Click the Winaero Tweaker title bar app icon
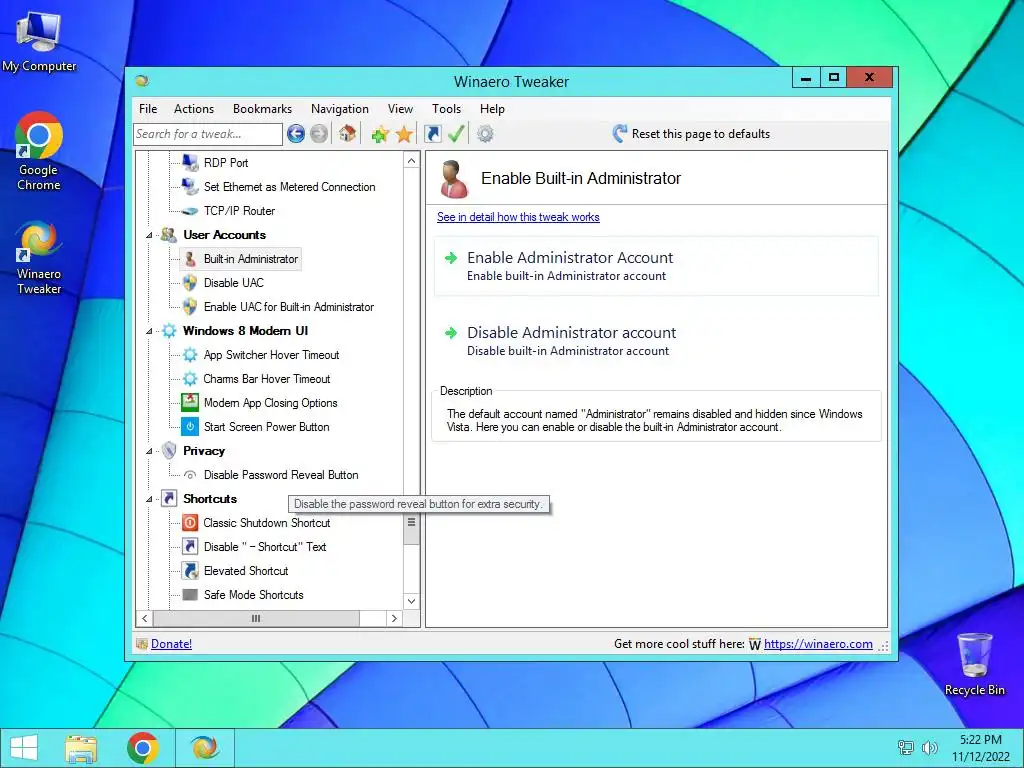Screen dimensions: 1024x768 (142, 81)
